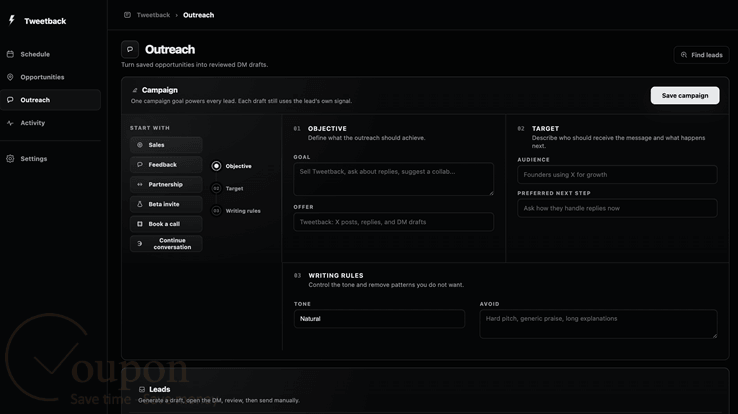Choose the Sales template
738x414 pixels.
tap(166, 145)
